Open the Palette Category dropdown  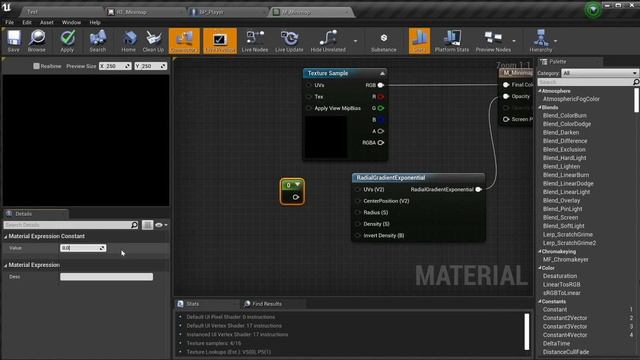[x=599, y=73]
